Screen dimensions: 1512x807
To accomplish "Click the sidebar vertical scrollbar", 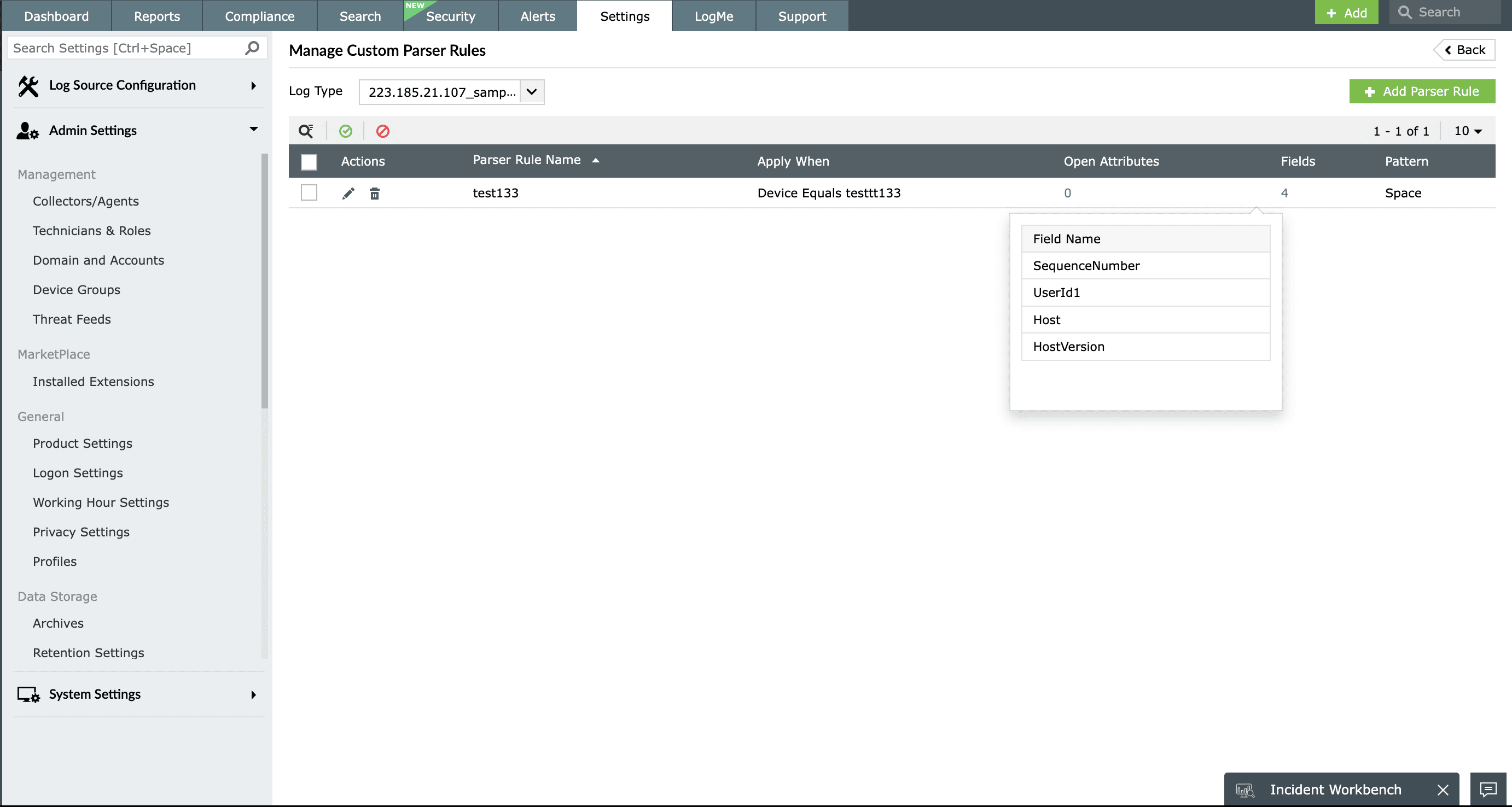I will coord(265,282).
